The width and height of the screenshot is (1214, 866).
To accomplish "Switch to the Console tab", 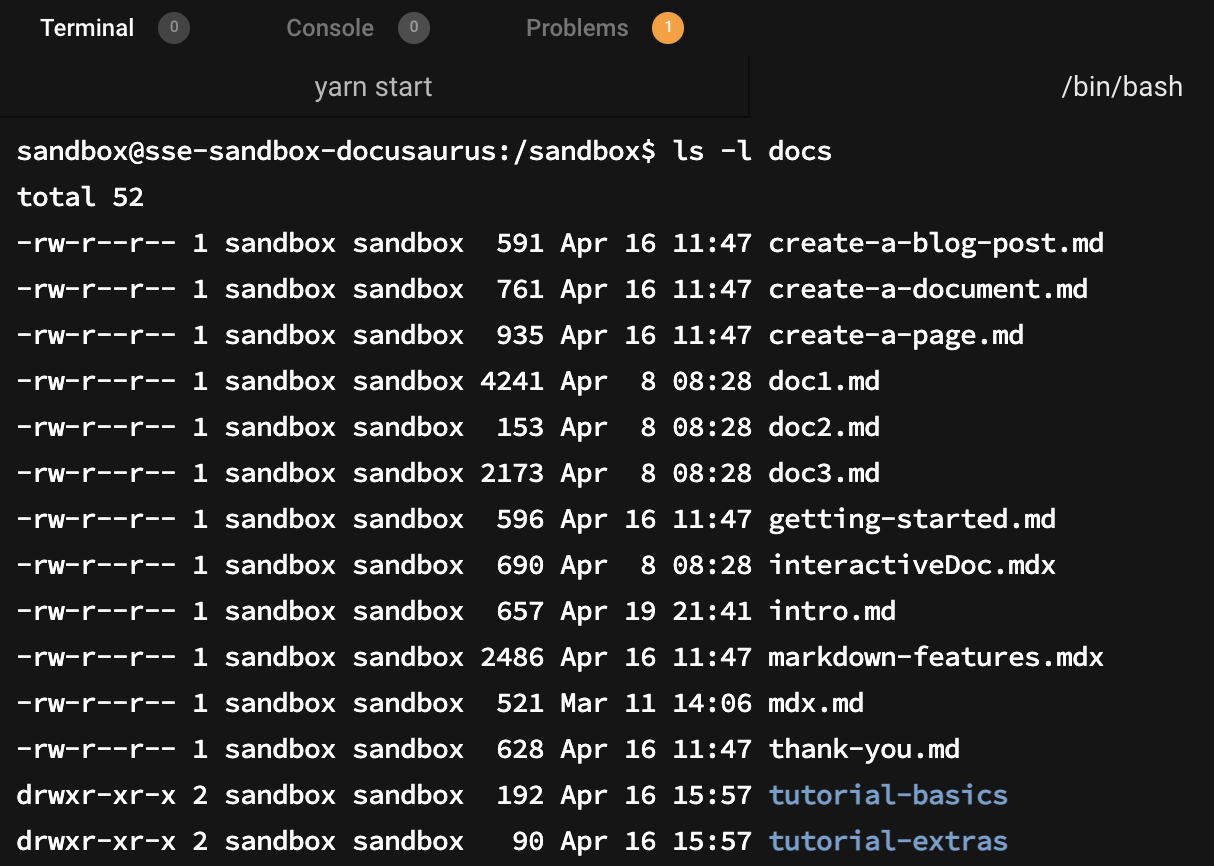I will (x=330, y=28).
